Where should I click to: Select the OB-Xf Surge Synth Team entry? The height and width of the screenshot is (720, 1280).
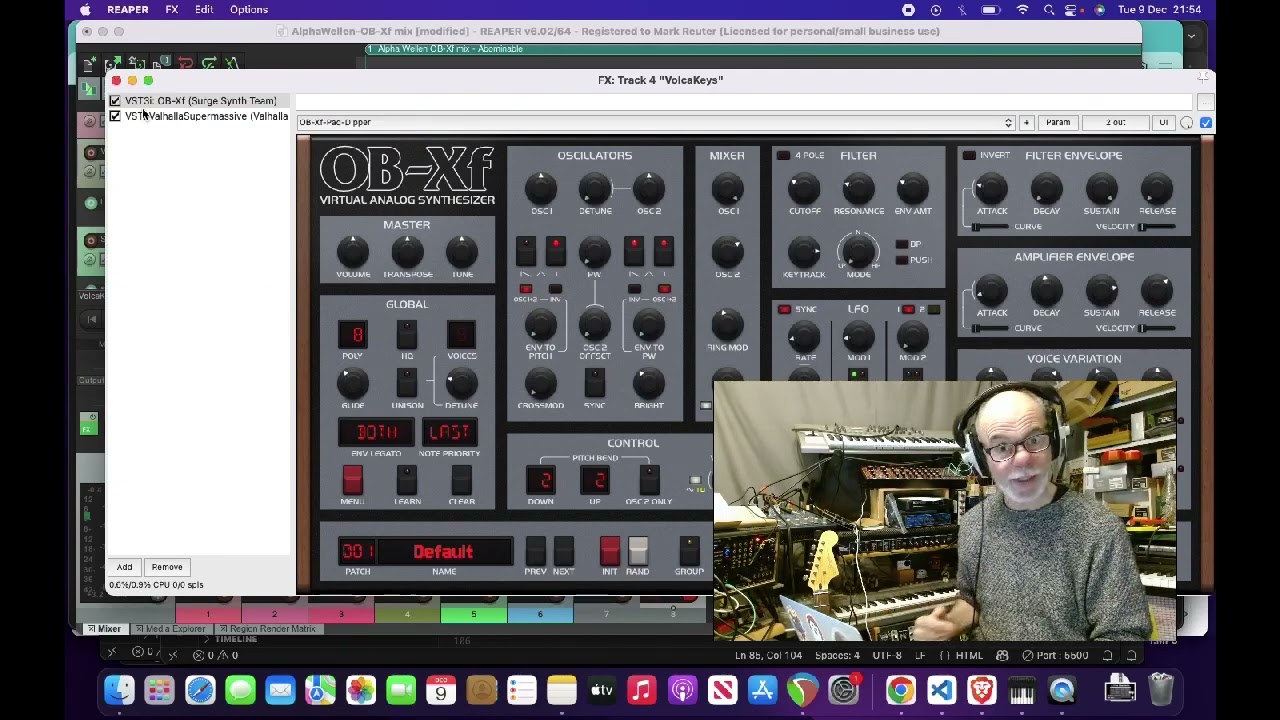pos(200,101)
